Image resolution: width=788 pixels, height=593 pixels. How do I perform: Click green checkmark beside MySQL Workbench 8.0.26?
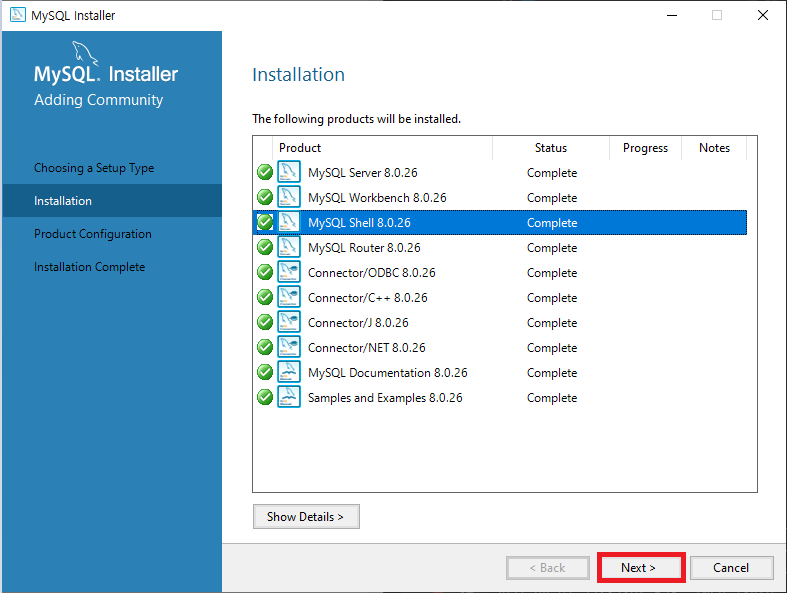point(265,197)
